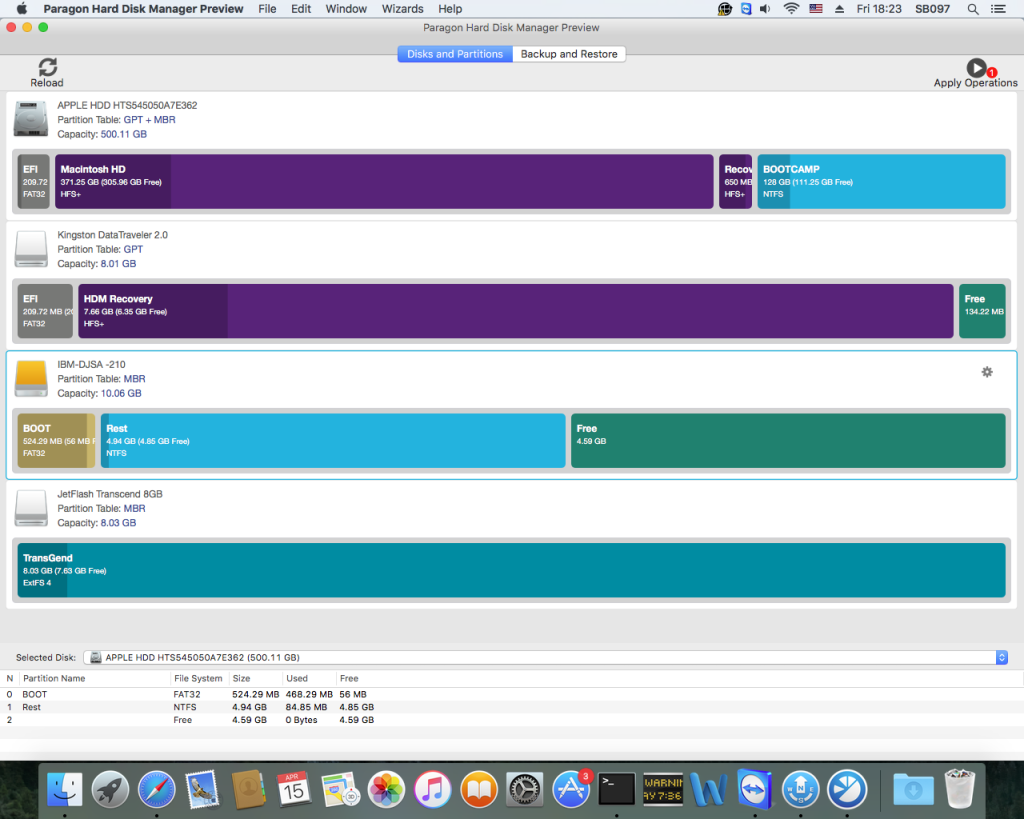The width and height of the screenshot is (1024, 819).
Task: Open iBooks in the Dock
Action: [479, 789]
